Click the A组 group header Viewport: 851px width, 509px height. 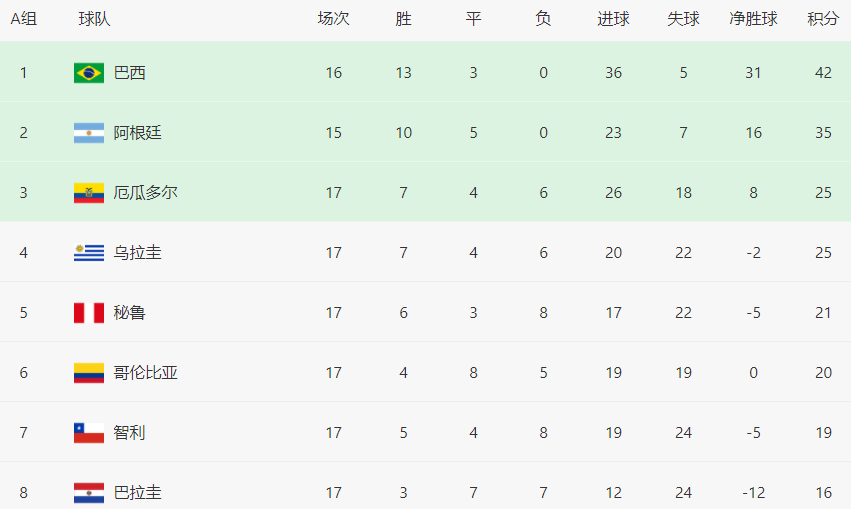24,19
